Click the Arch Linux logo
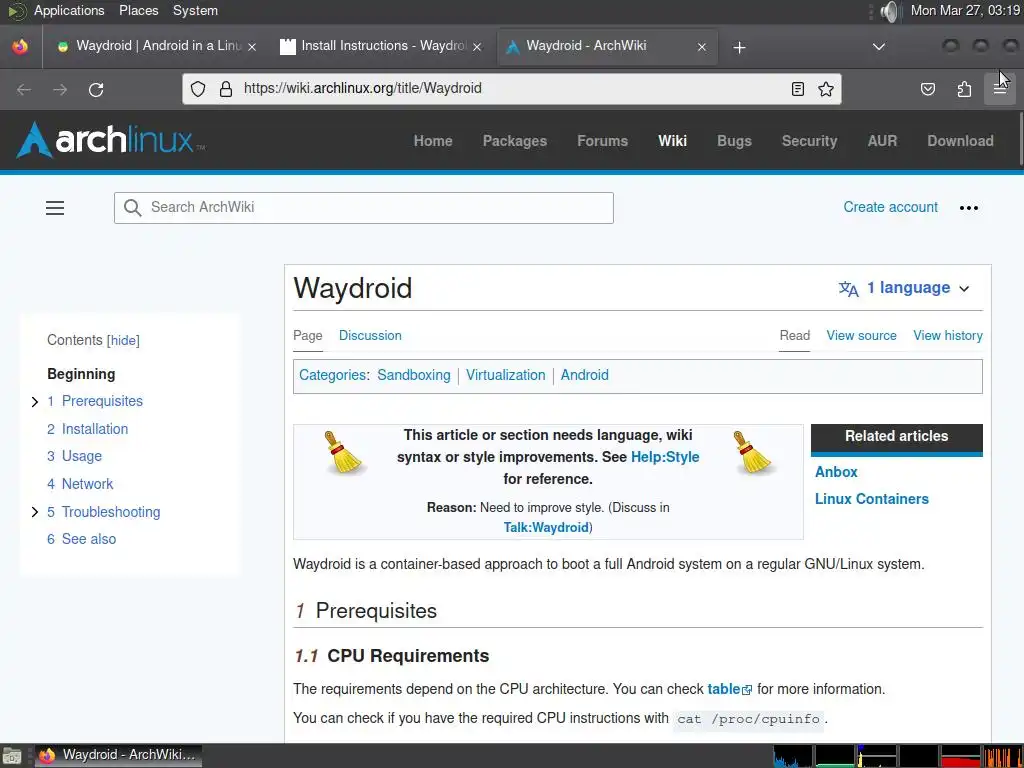This screenshot has height=768, width=1024. pos(110,140)
